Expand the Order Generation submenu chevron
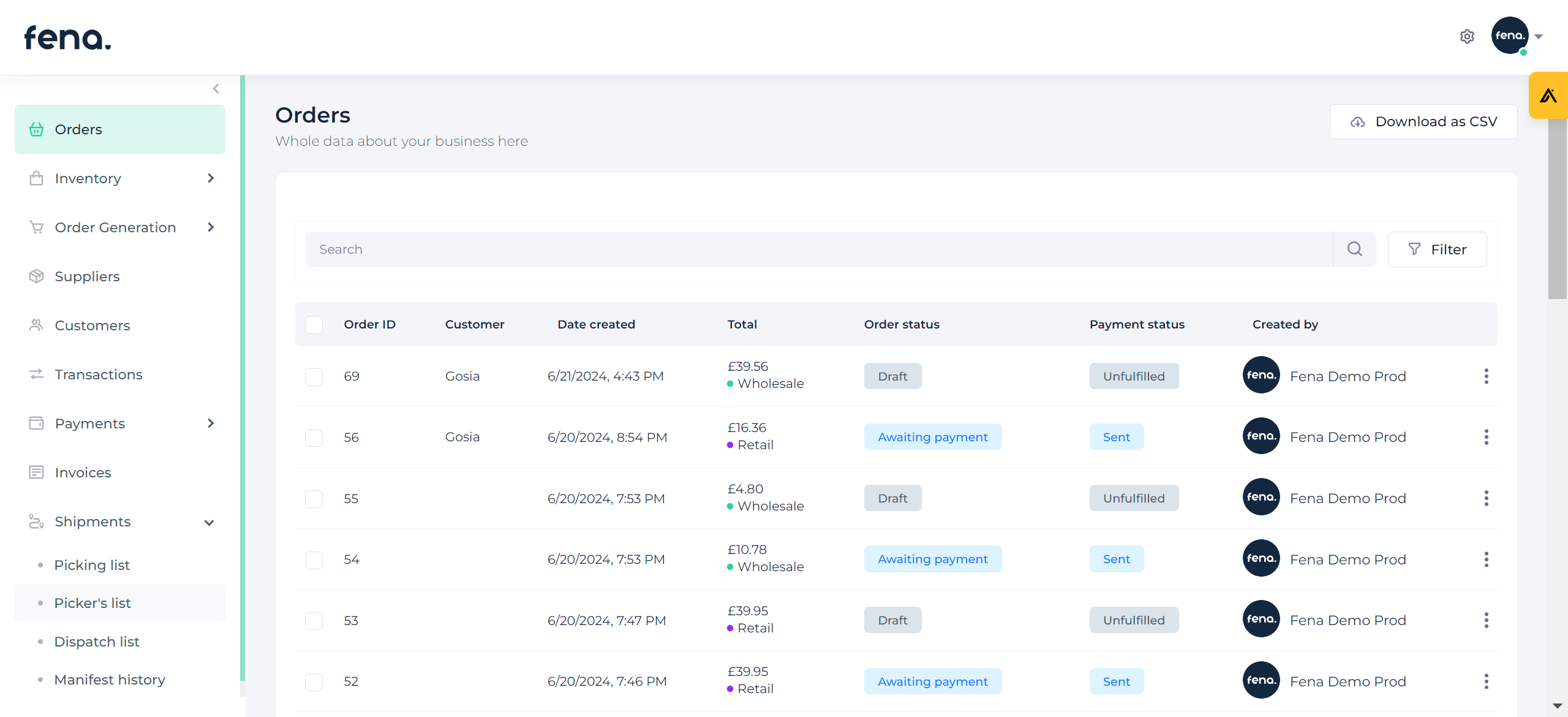This screenshot has height=717, width=1568. tap(210, 227)
